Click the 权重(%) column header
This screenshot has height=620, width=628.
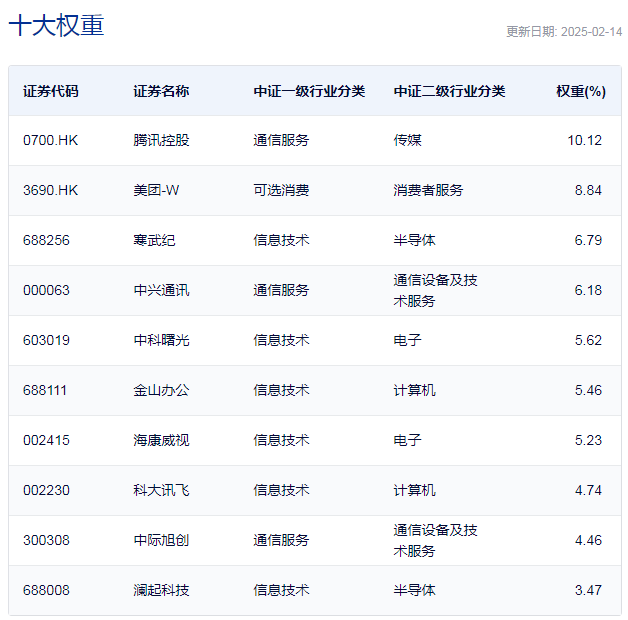click(x=580, y=91)
